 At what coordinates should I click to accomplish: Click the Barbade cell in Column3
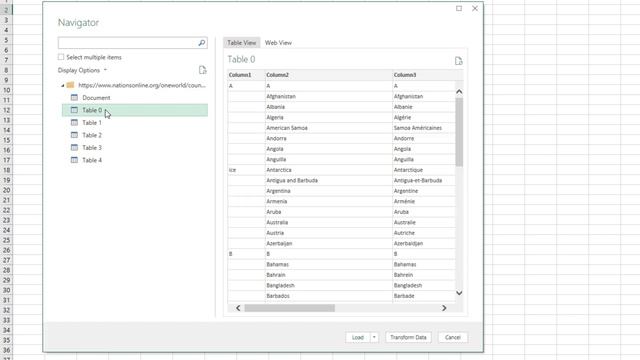coord(424,296)
